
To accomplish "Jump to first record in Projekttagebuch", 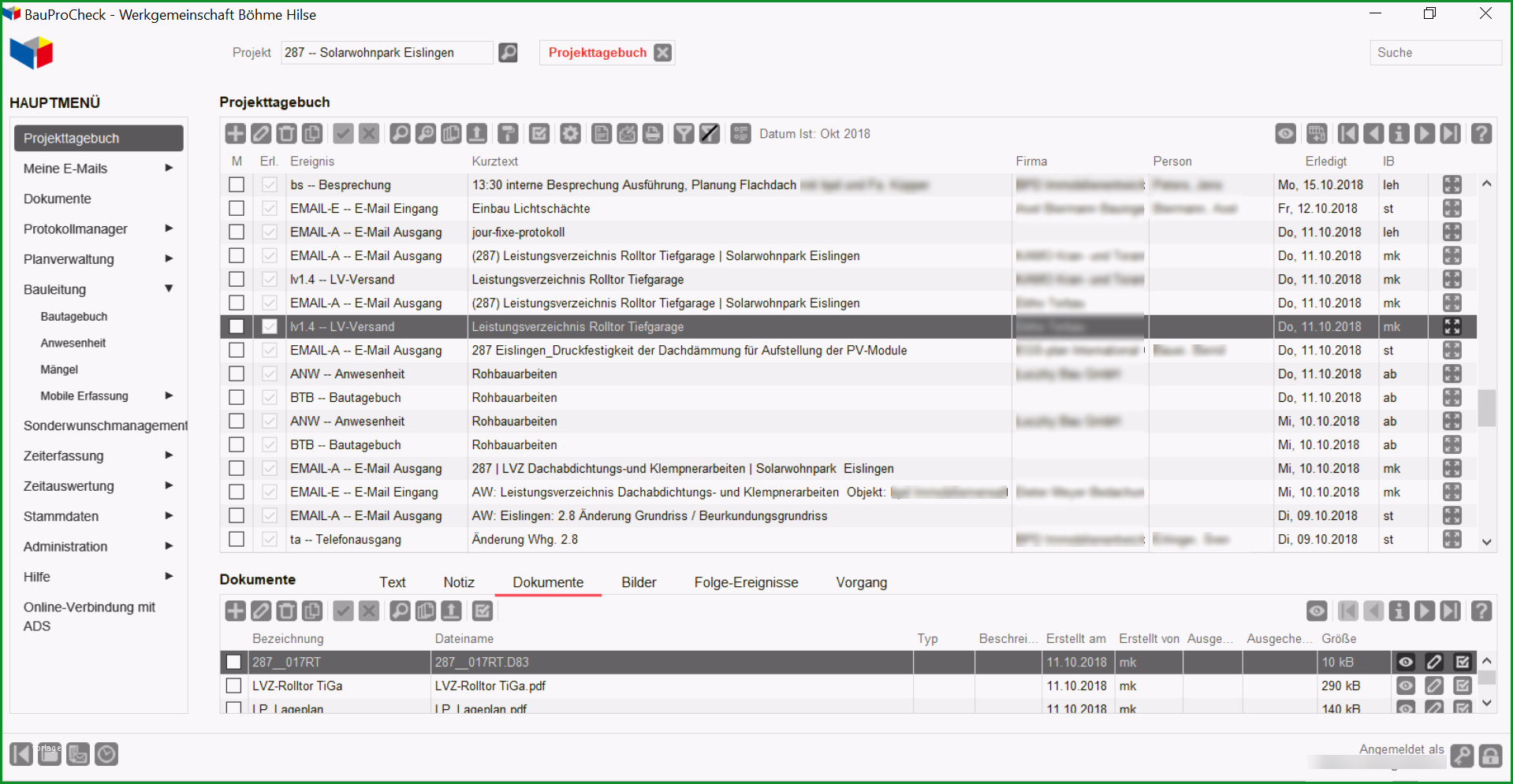I will click(x=1348, y=133).
